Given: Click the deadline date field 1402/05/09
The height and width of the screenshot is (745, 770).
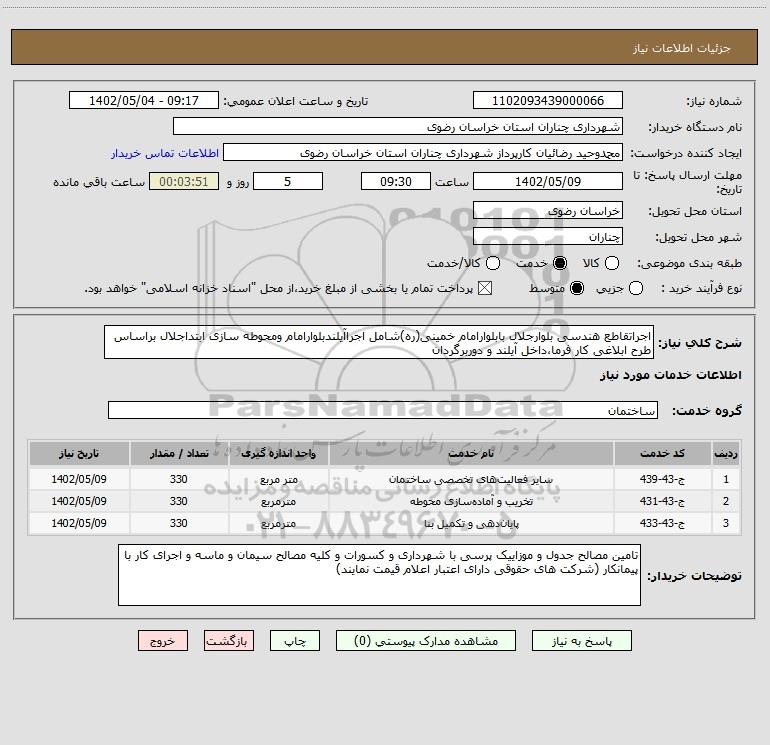Looking at the screenshot, I should (548, 181).
